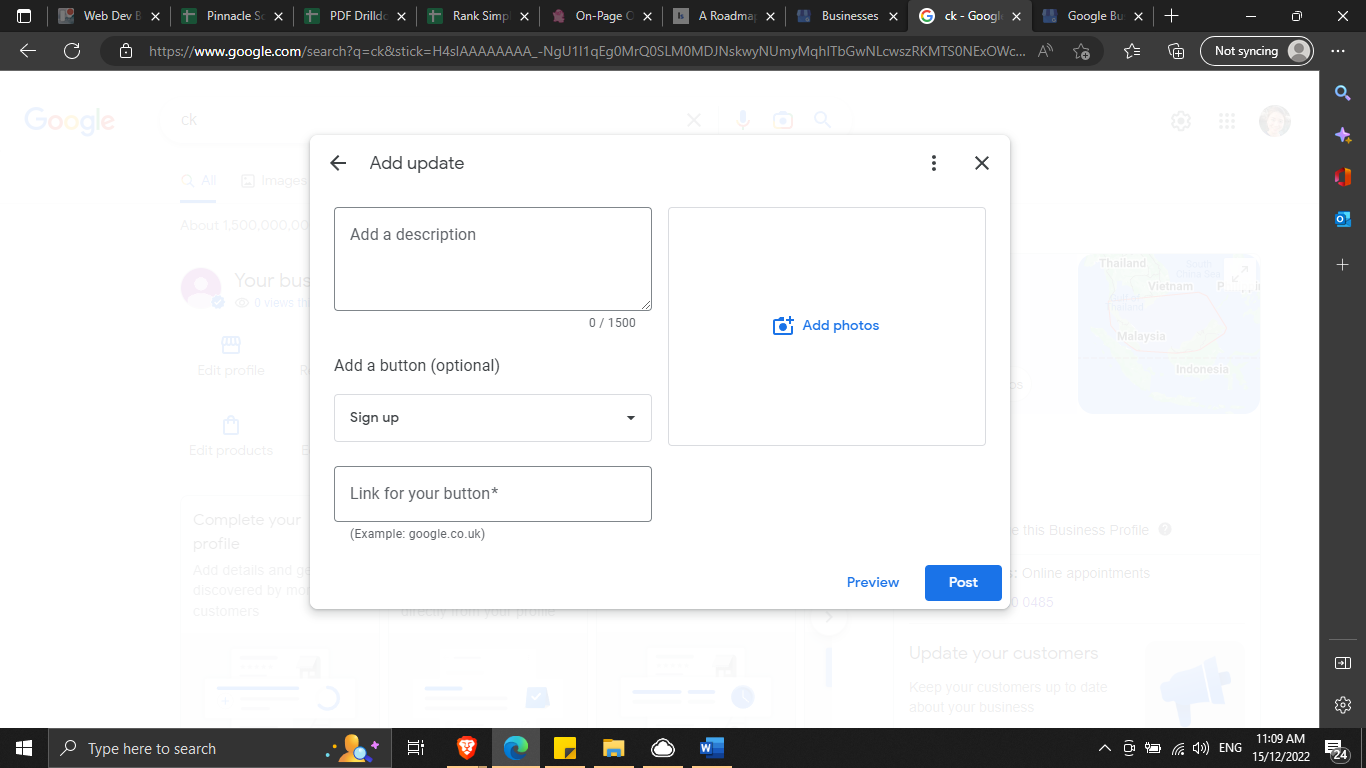The height and width of the screenshot is (768, 1366).
Task: Click the back arrow in Add update dialog
Action: 338,163
